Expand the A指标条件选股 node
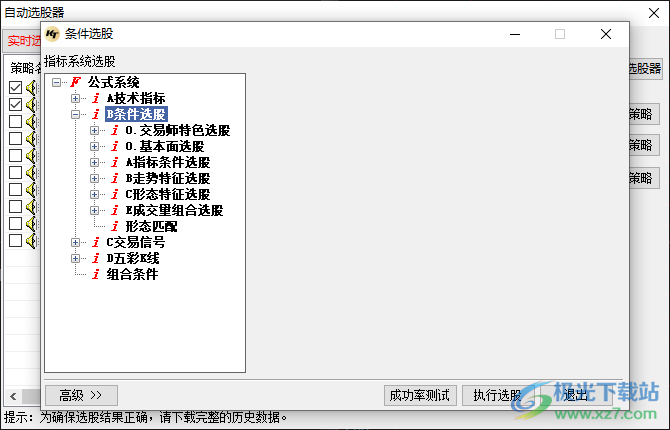This screenshot has height=430, width=670. coord(94,162)
